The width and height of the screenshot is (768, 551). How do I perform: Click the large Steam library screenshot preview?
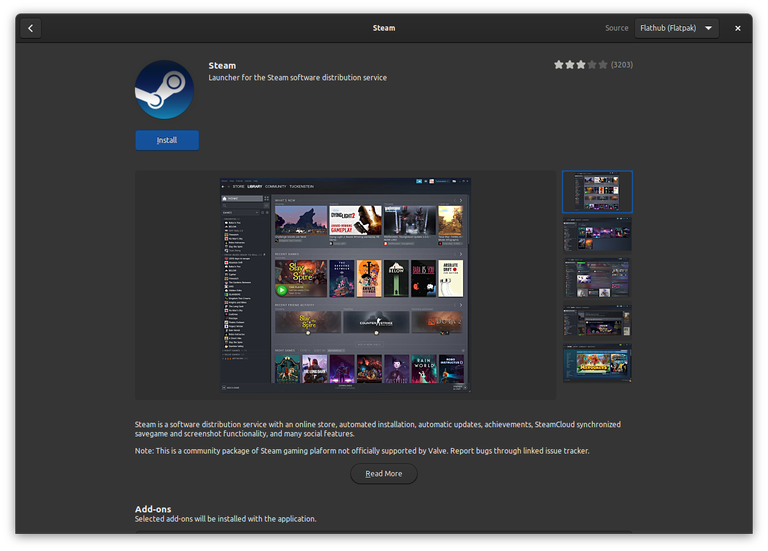(345, 285)
